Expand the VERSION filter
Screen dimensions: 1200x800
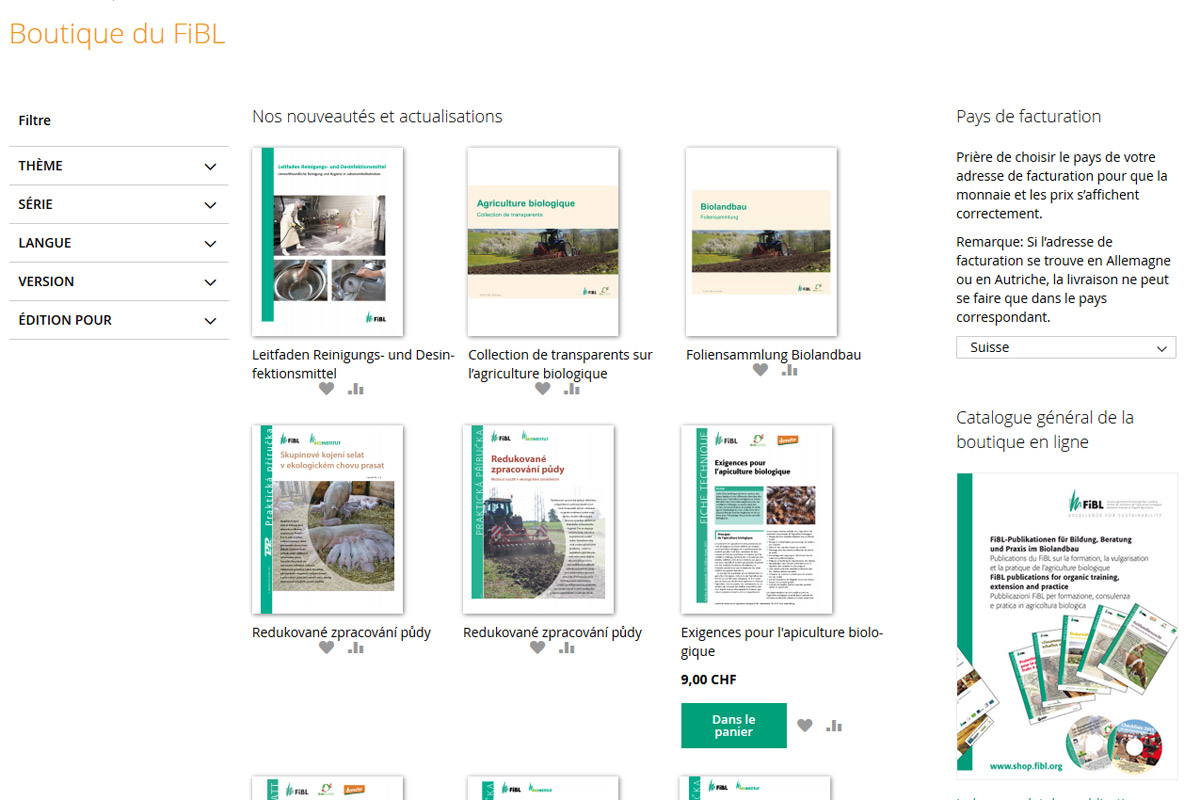coord(119,282)
